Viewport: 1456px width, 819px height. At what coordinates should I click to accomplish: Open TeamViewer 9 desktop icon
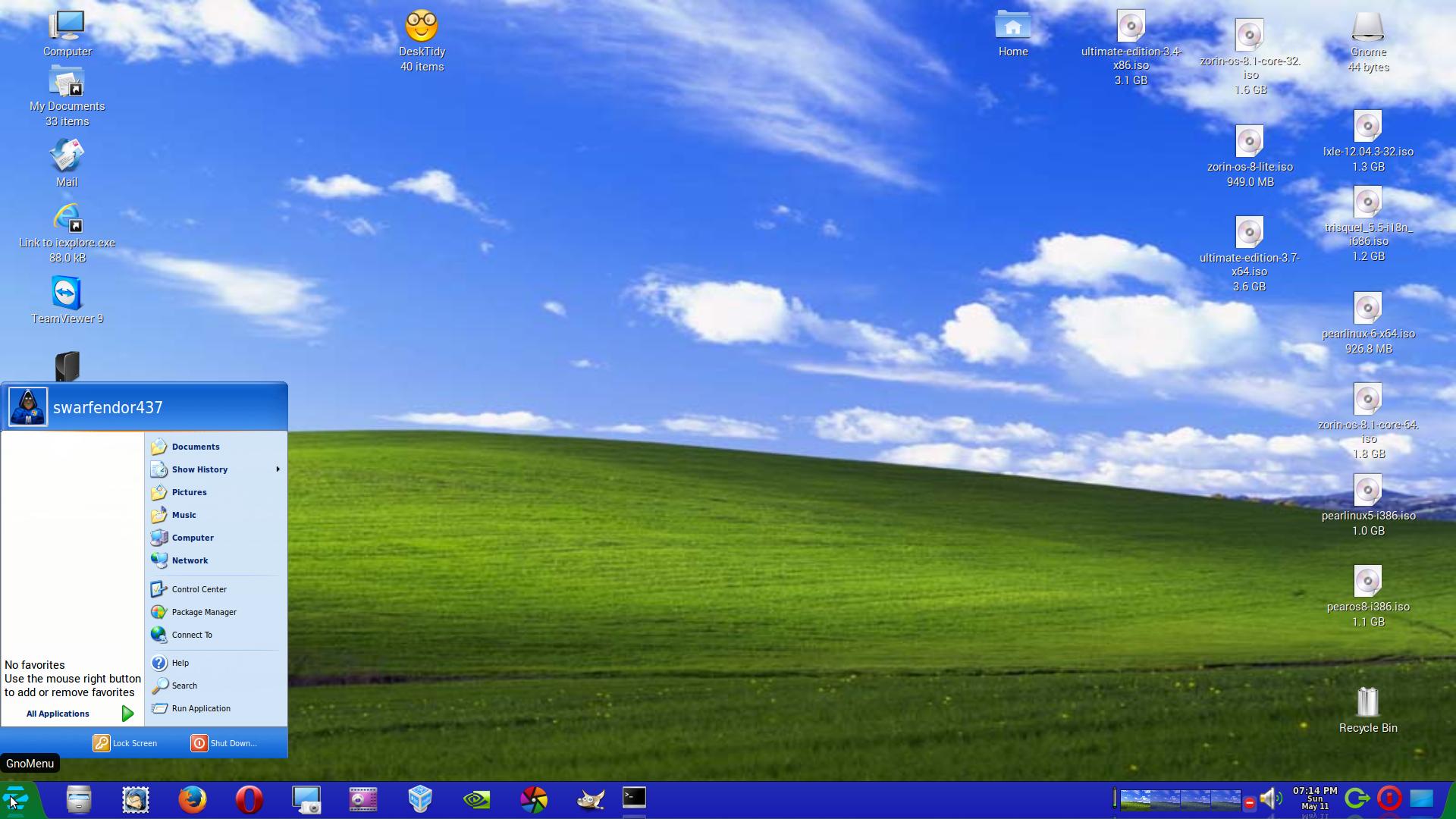(x=67, y=294)
